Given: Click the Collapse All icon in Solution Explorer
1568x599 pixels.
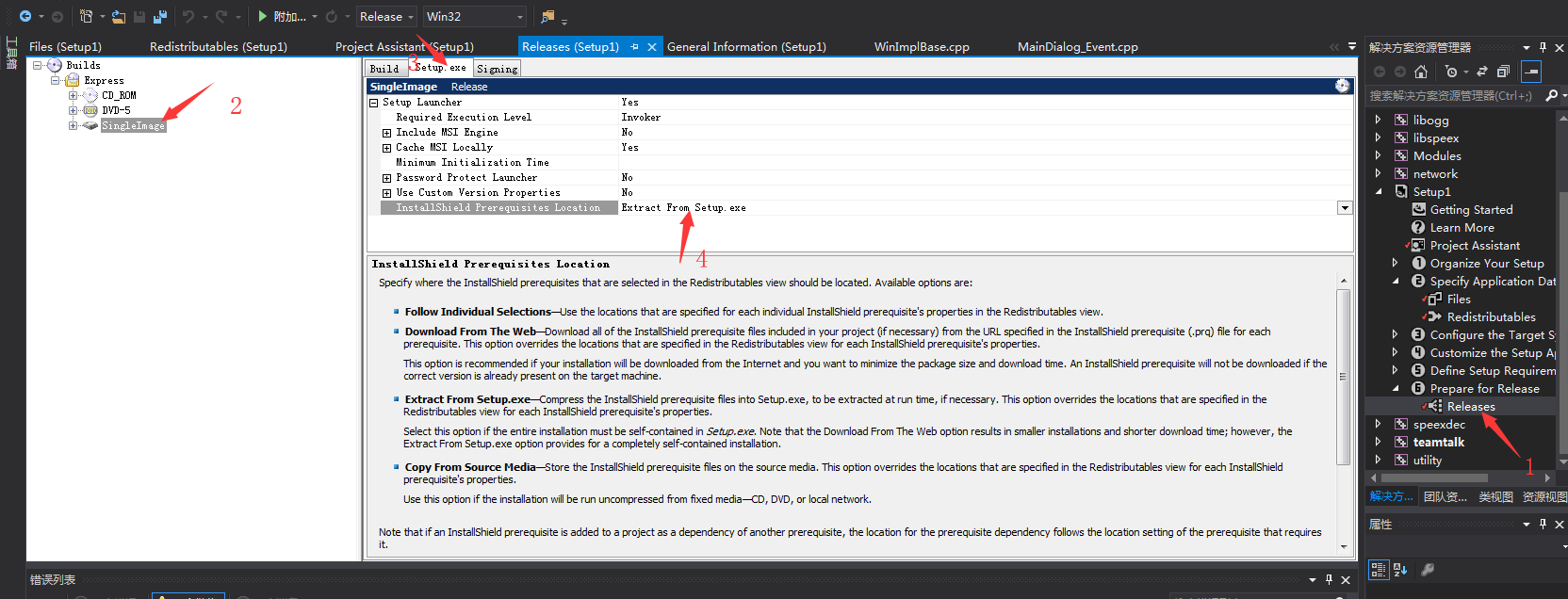Looking at the screenshot, I should tap(1503, 72).
